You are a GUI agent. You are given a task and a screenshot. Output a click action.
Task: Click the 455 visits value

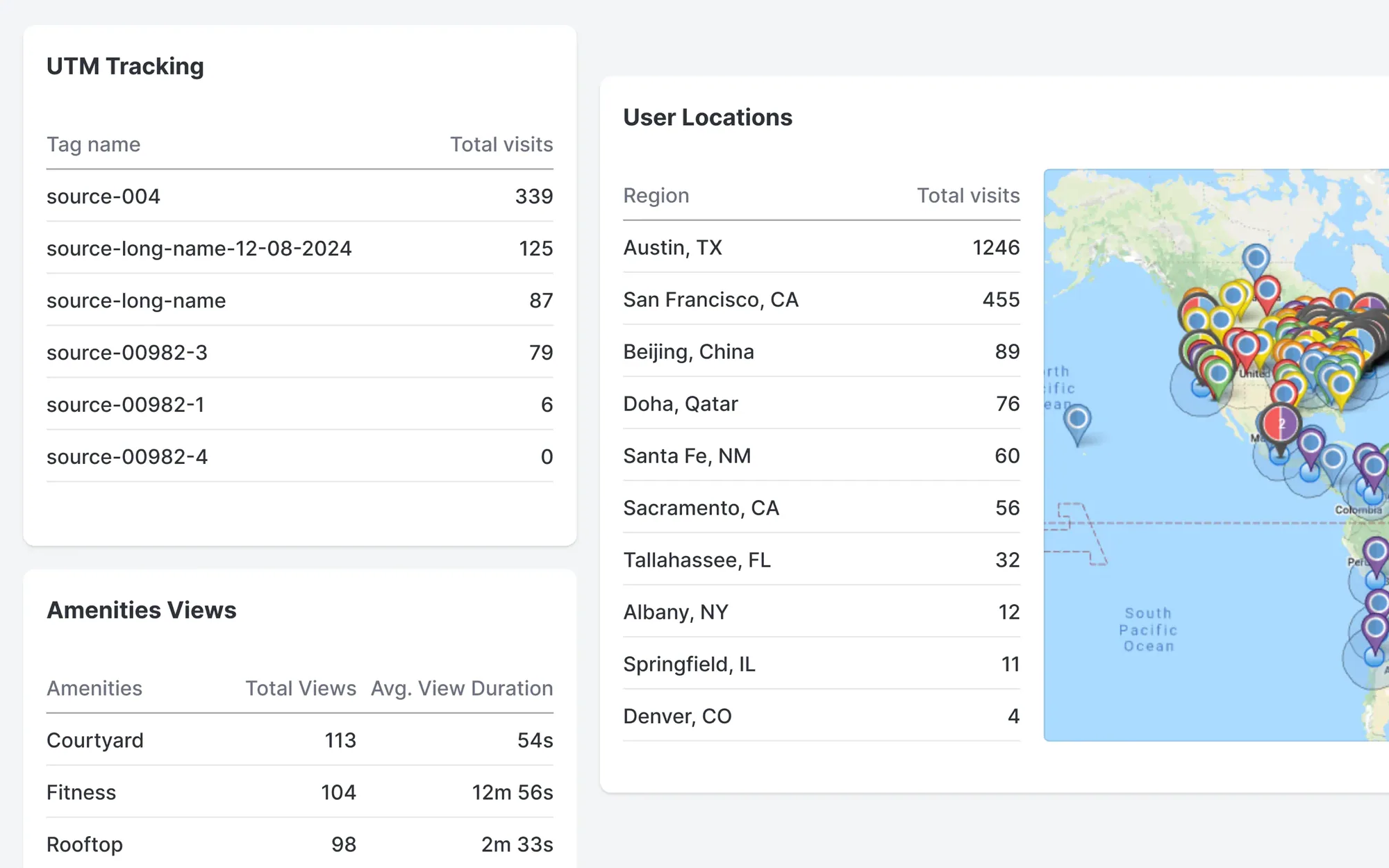tap(1001, 300)
